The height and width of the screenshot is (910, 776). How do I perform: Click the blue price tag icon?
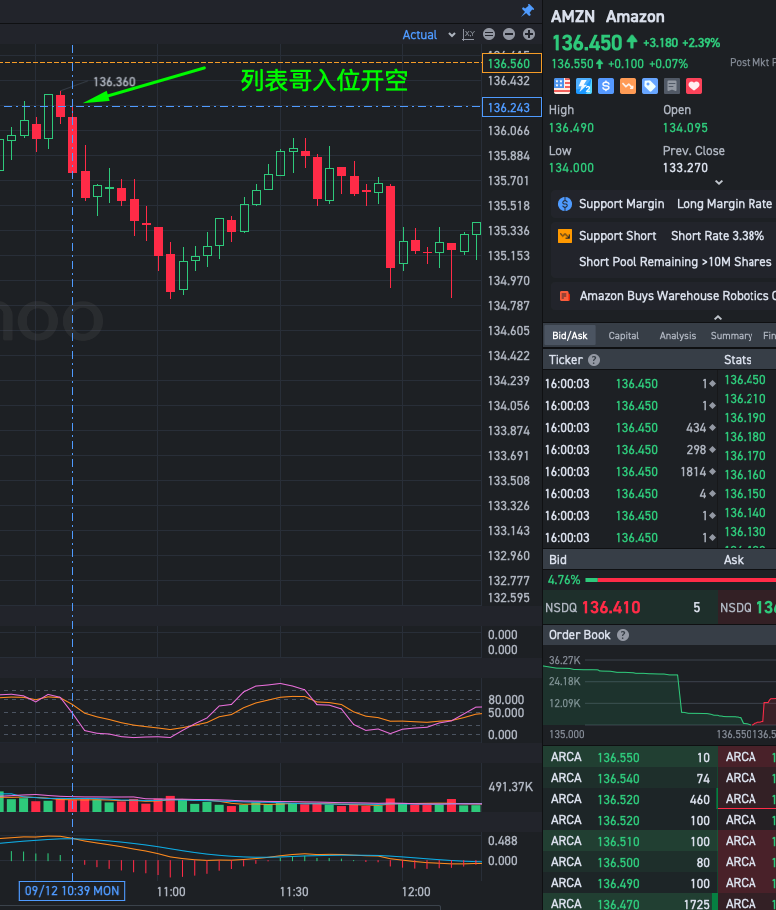pos(650,86)
